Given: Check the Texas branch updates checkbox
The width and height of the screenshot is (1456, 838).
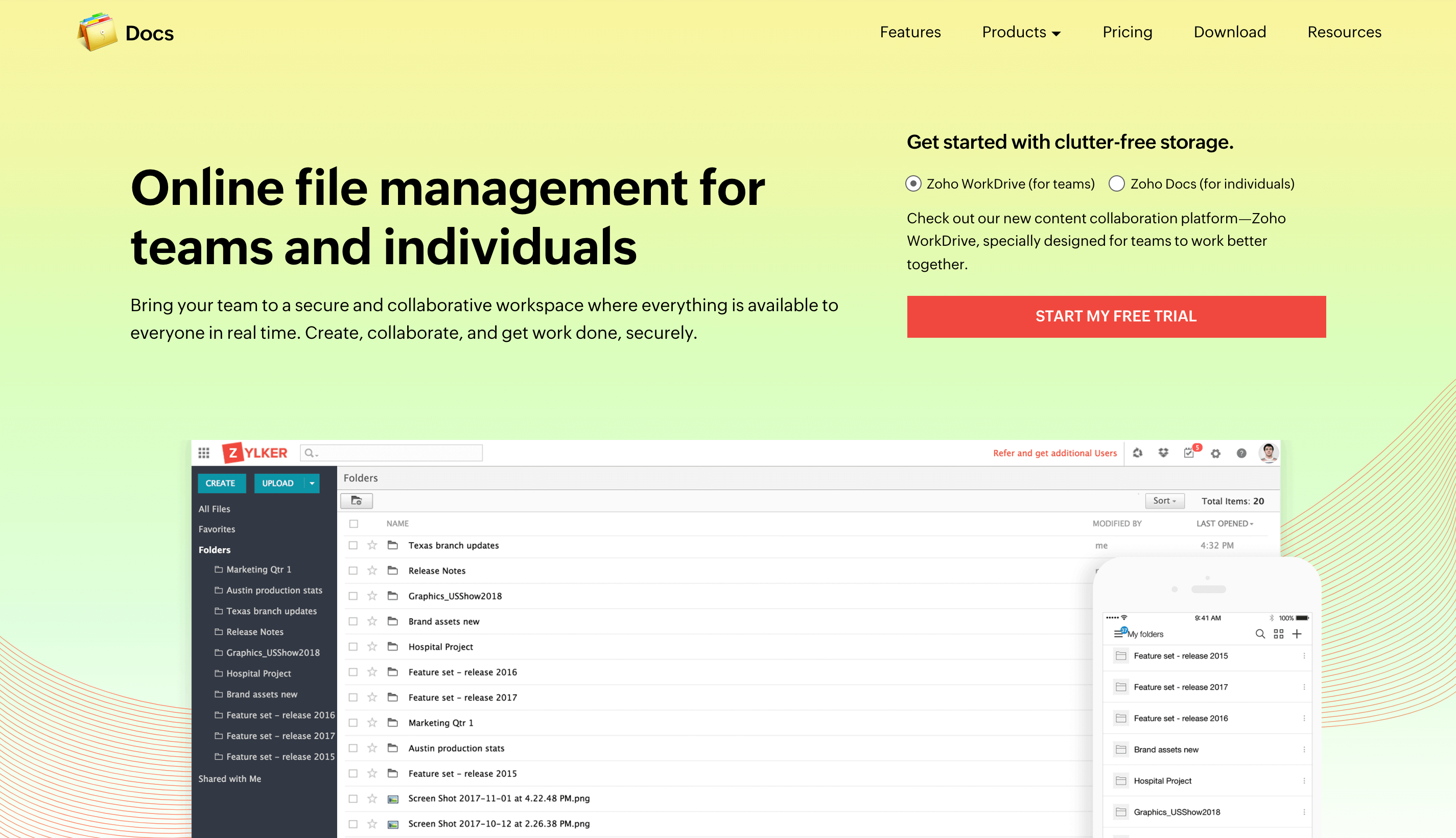Looking at the screenshot, I should tap(353, 545).
